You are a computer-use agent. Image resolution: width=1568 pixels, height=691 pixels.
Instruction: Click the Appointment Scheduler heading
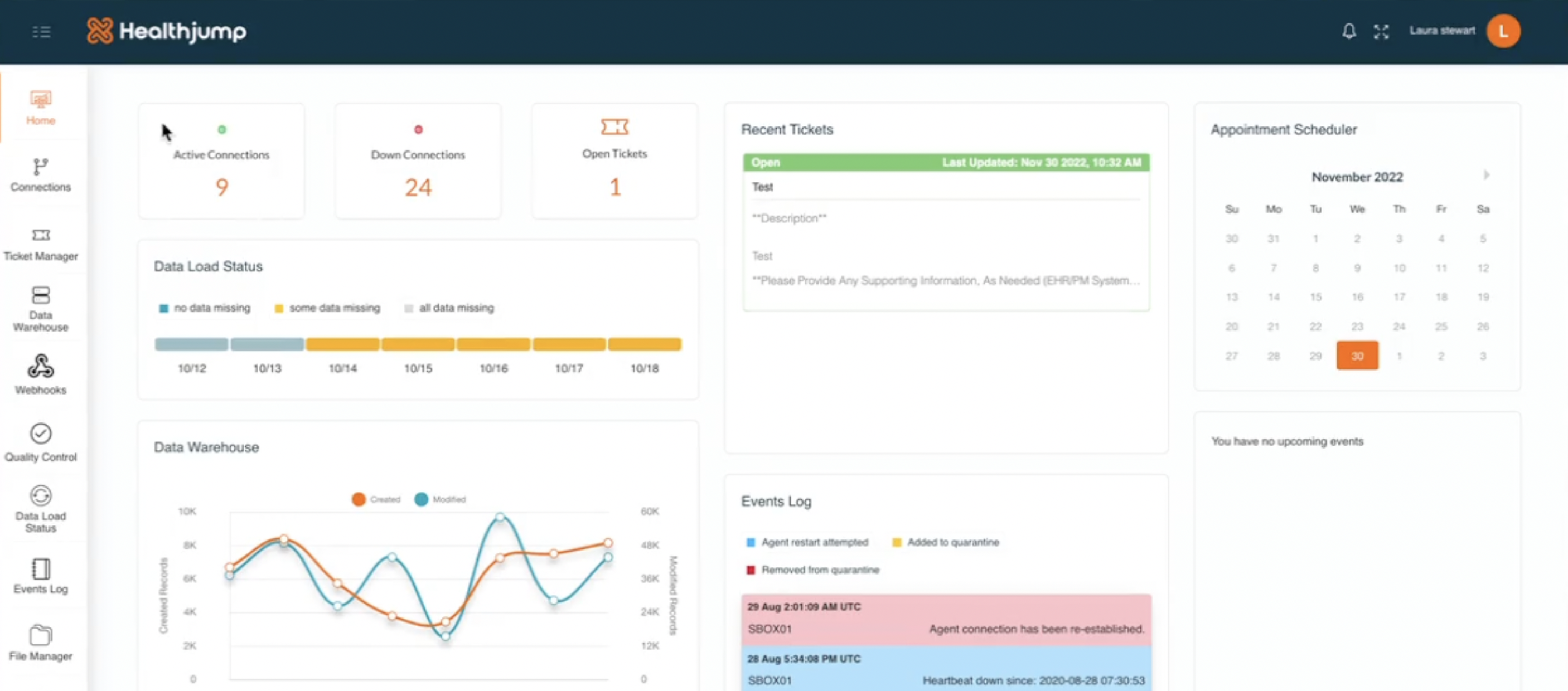click(1284, 129)
